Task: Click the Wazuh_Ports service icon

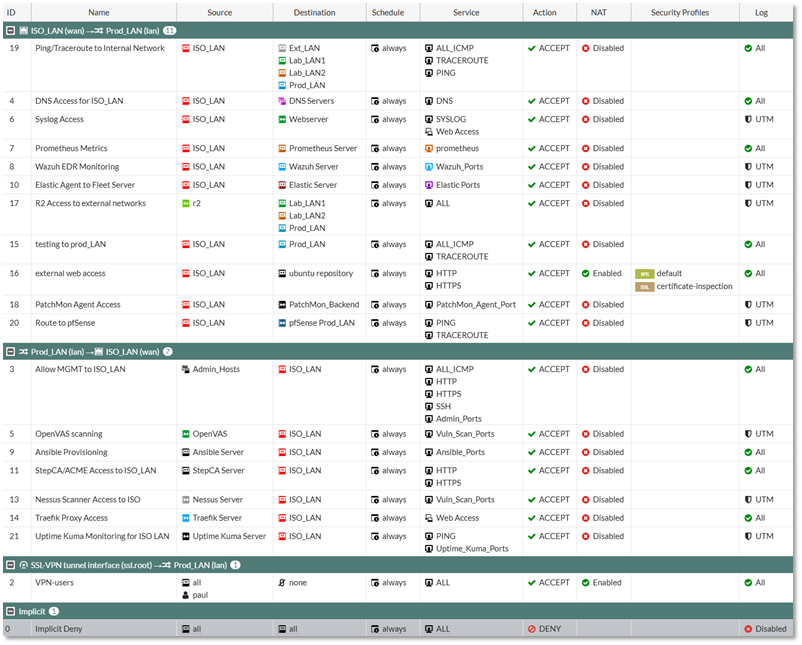Action: (429, 167)
